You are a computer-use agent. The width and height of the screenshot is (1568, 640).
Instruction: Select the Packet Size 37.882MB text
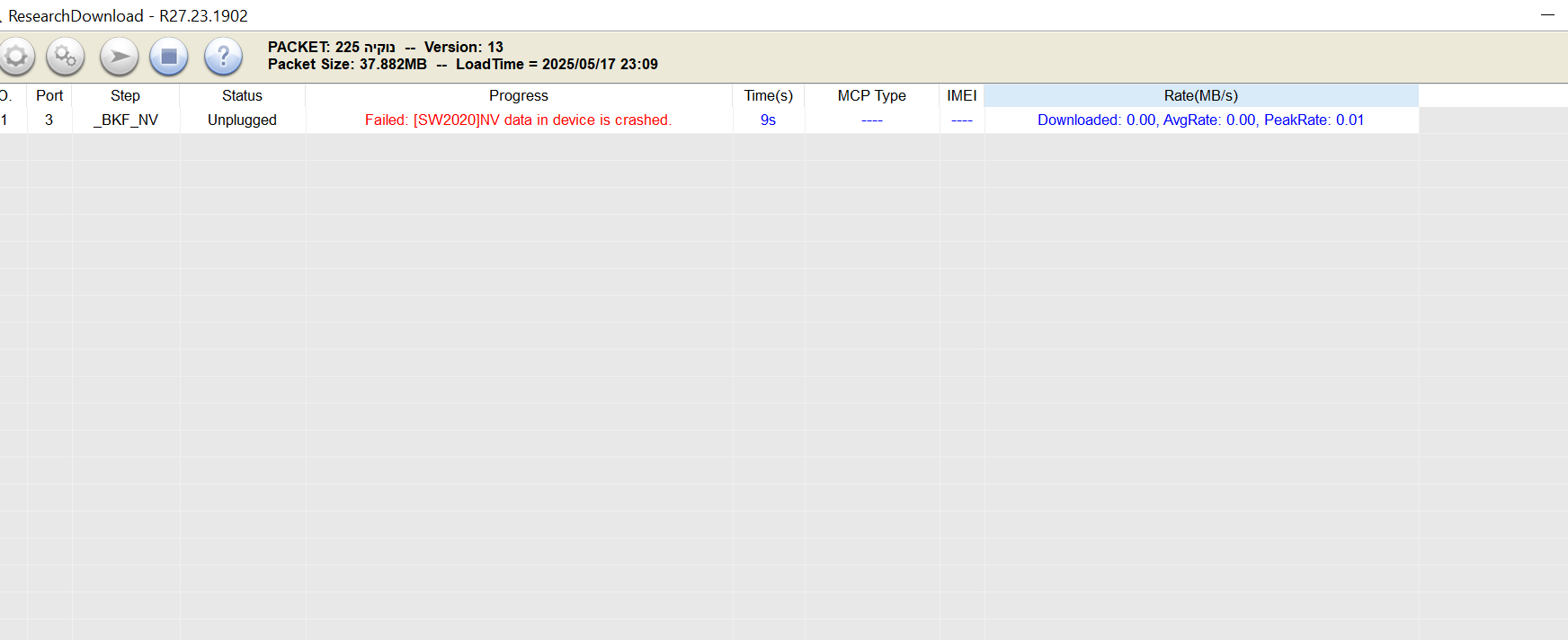click(x=347, y=64)
